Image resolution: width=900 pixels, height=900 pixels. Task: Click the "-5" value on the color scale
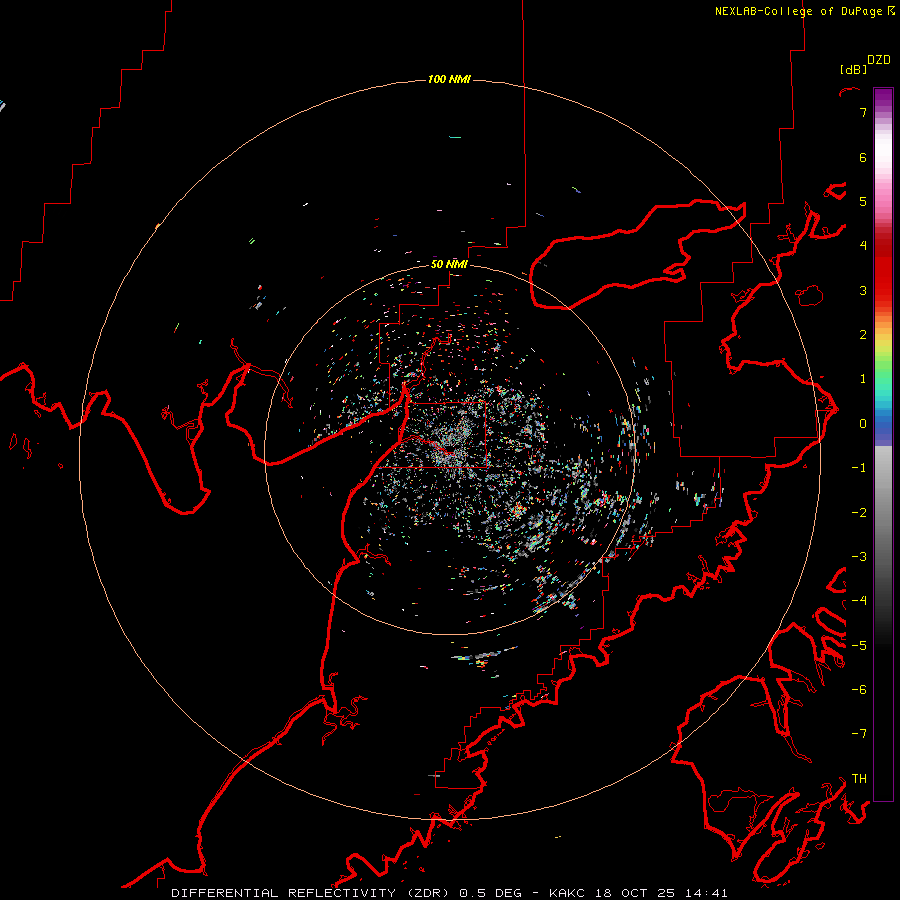[x=859, y=645]
